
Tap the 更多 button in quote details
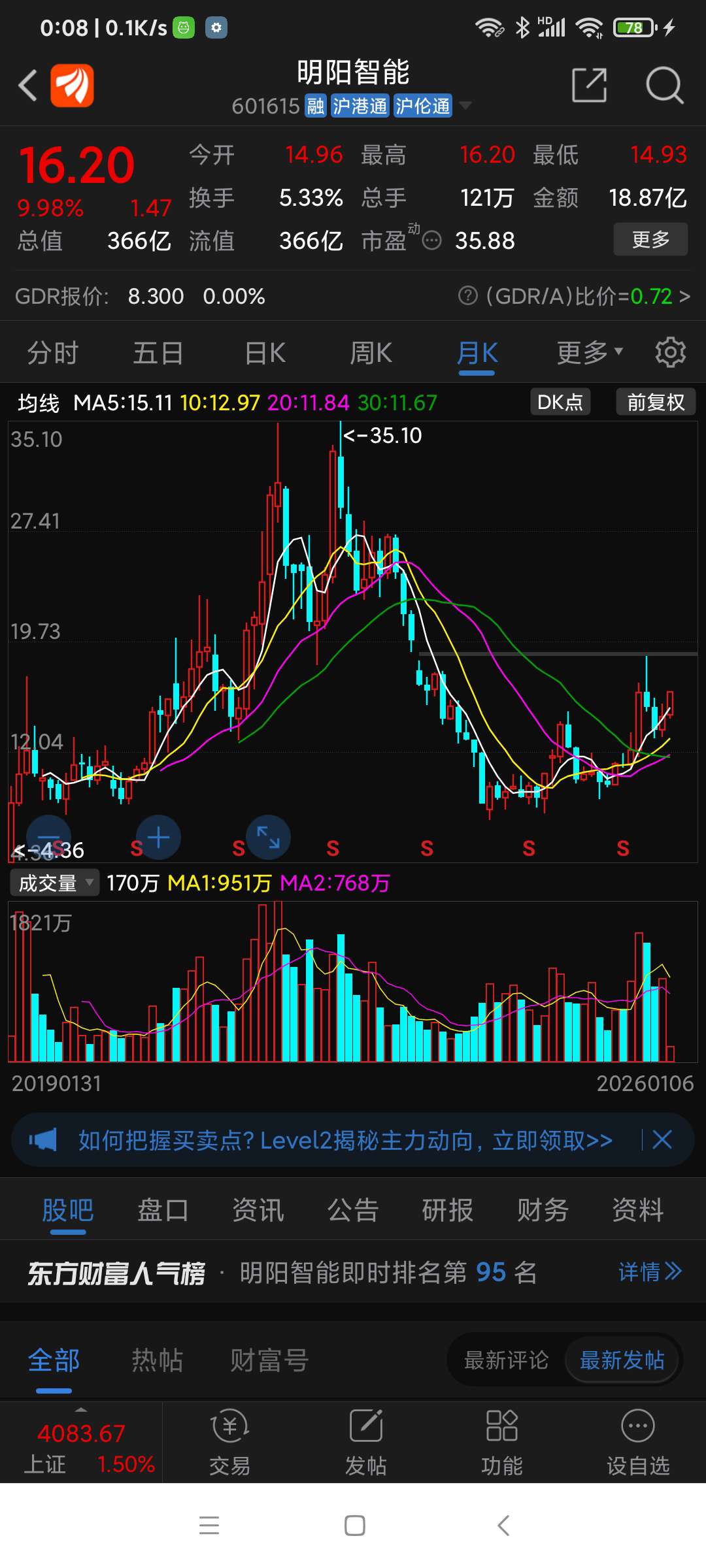pos(650,239)
